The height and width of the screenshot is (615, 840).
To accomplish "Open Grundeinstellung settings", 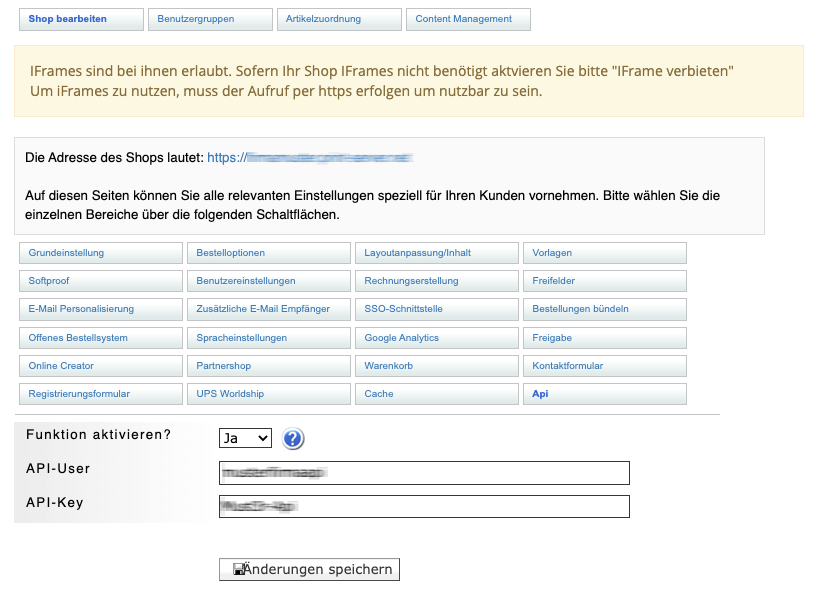I will tap(101, 253).
